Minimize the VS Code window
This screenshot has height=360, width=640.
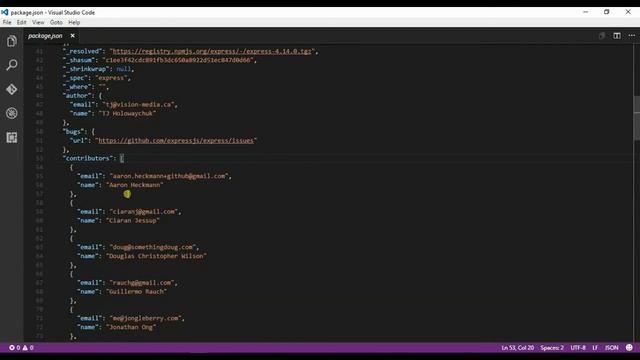tap(586, 12)
